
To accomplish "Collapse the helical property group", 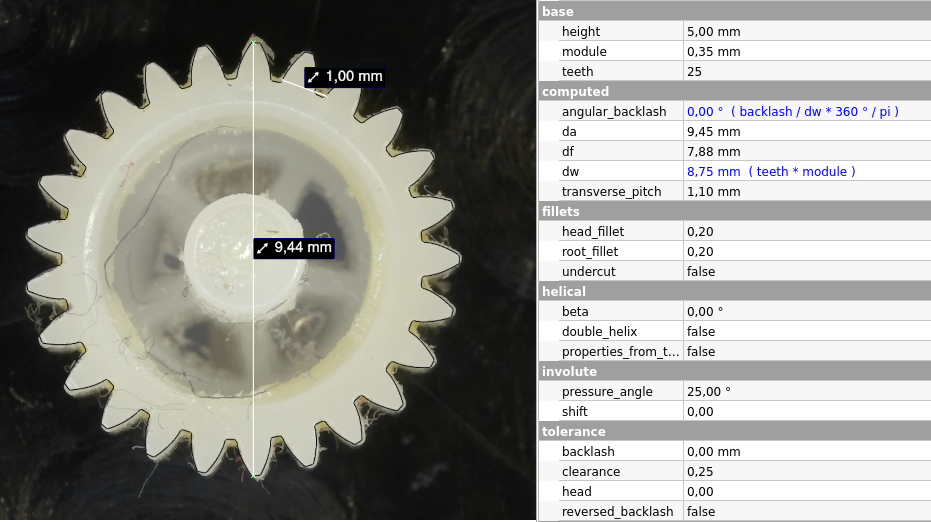I will click(x=563, y=291).
